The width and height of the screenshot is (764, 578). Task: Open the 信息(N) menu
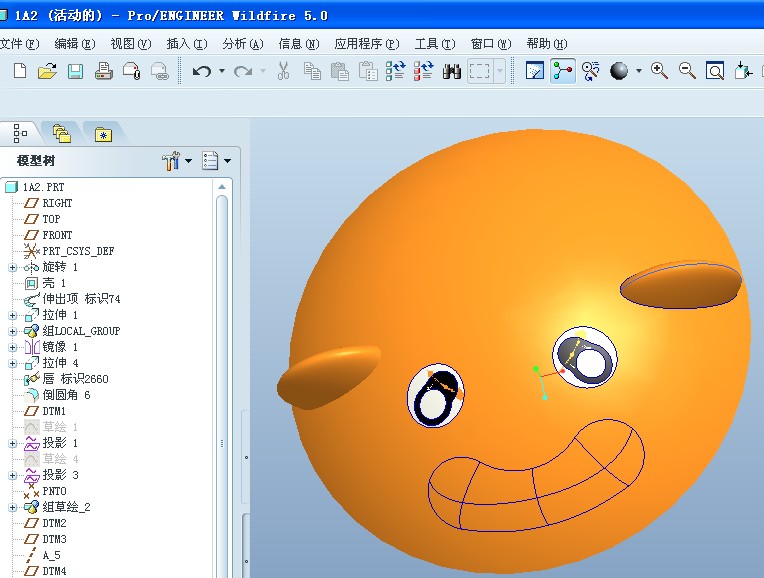click(x=299, y=44)
